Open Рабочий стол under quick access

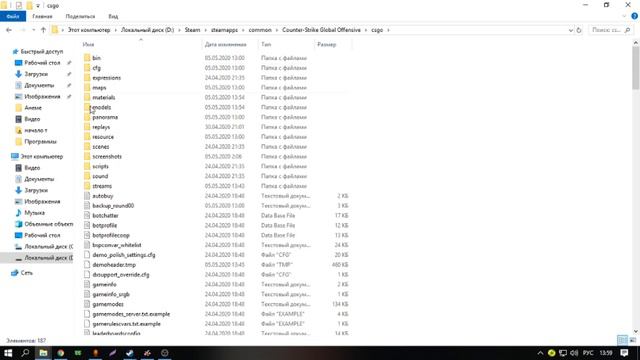point(42,62)
